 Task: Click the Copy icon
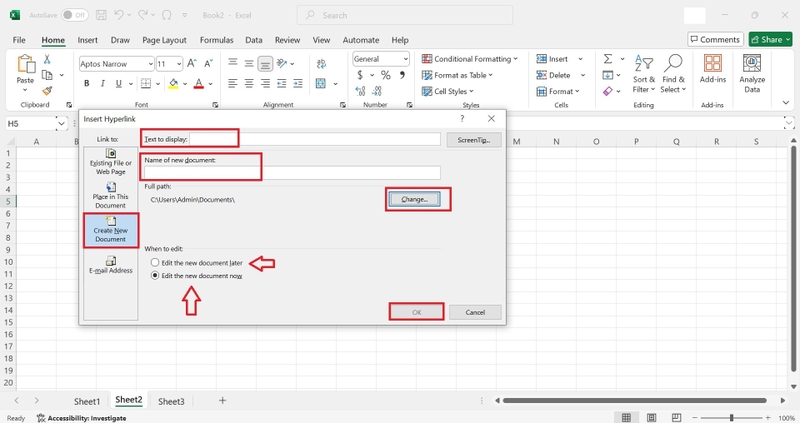47,75
